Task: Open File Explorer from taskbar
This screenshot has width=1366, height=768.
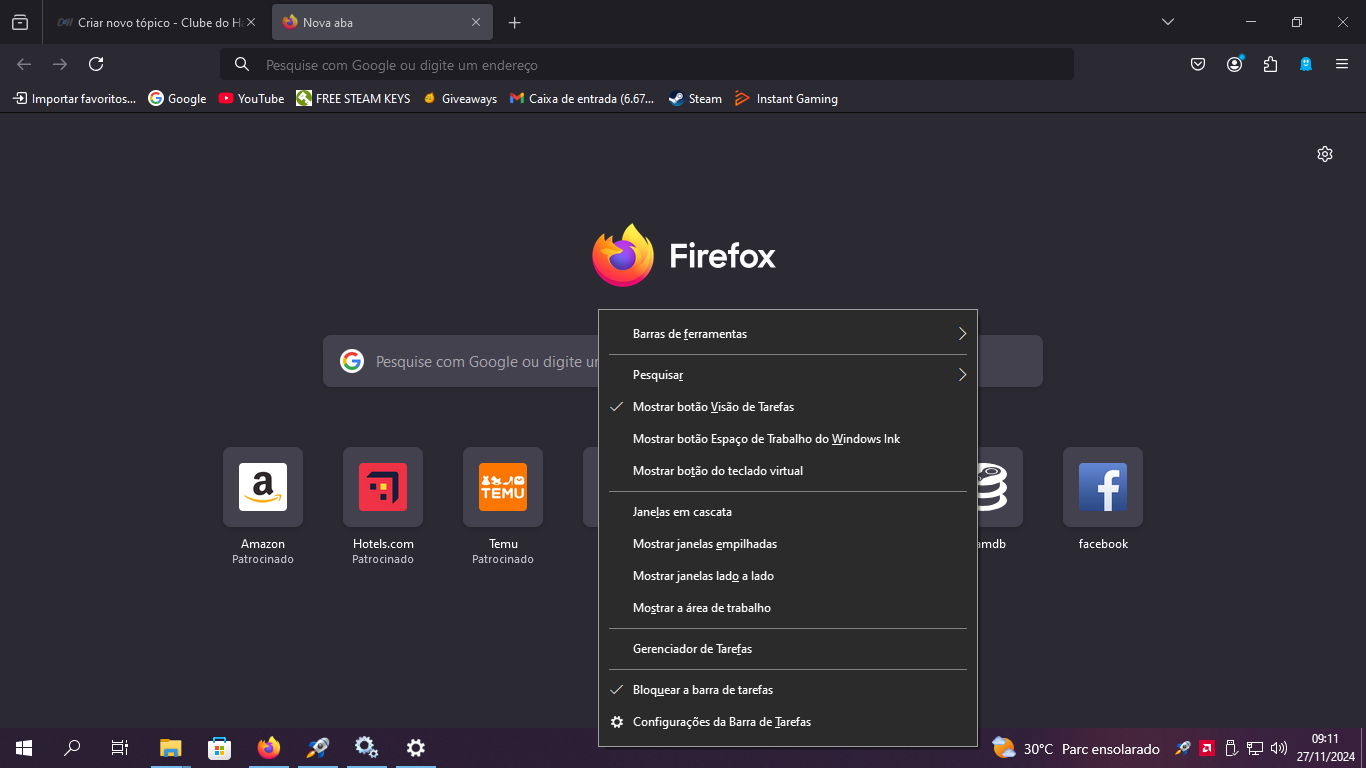Action: point(171,748)
